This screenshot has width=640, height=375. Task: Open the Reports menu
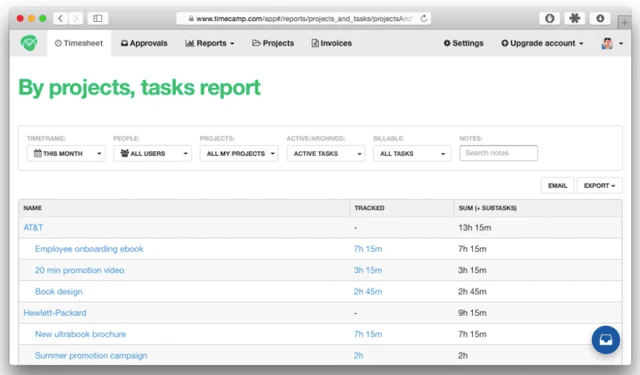pos(210,43)
